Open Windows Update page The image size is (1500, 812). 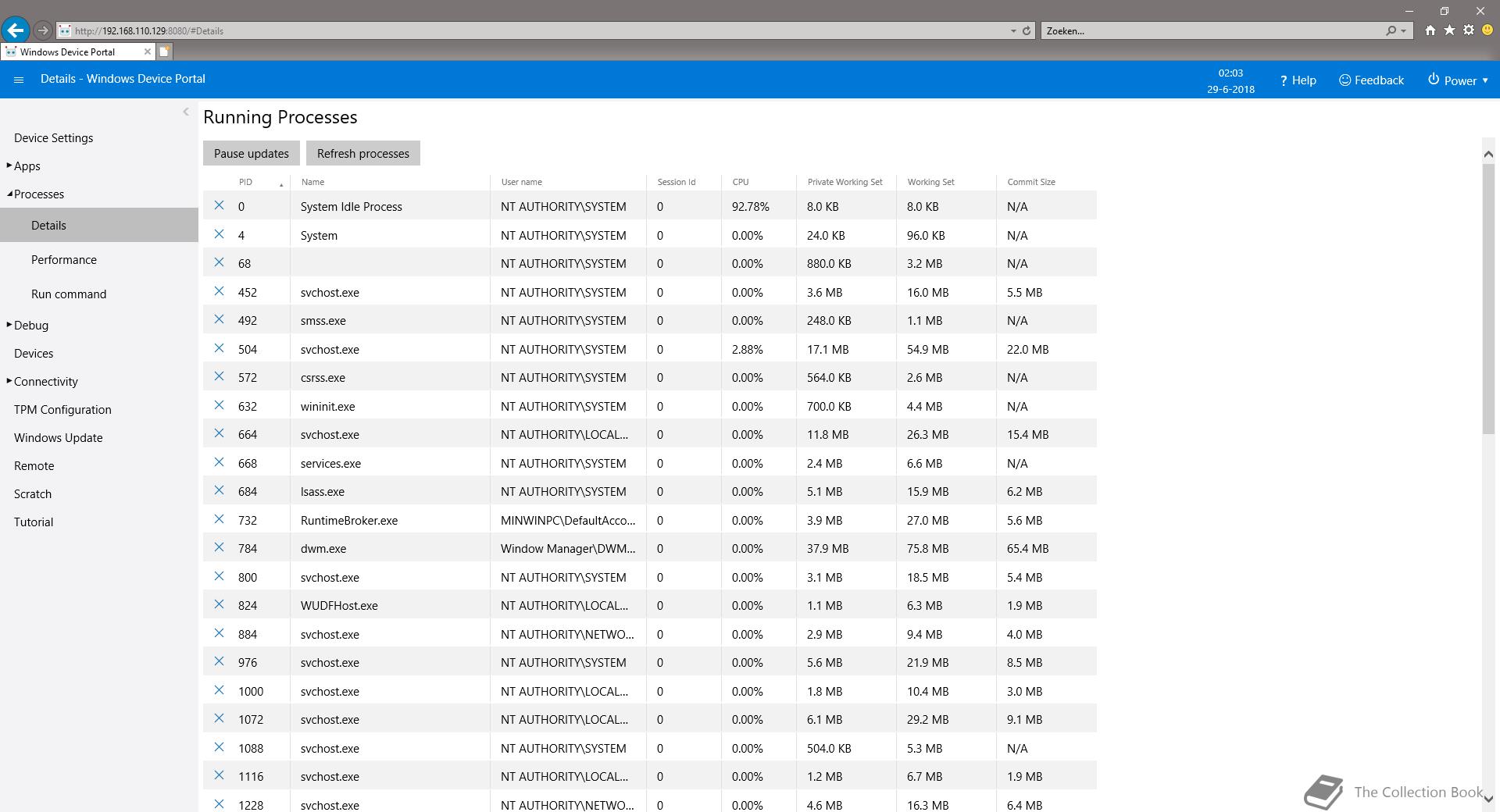58,437
